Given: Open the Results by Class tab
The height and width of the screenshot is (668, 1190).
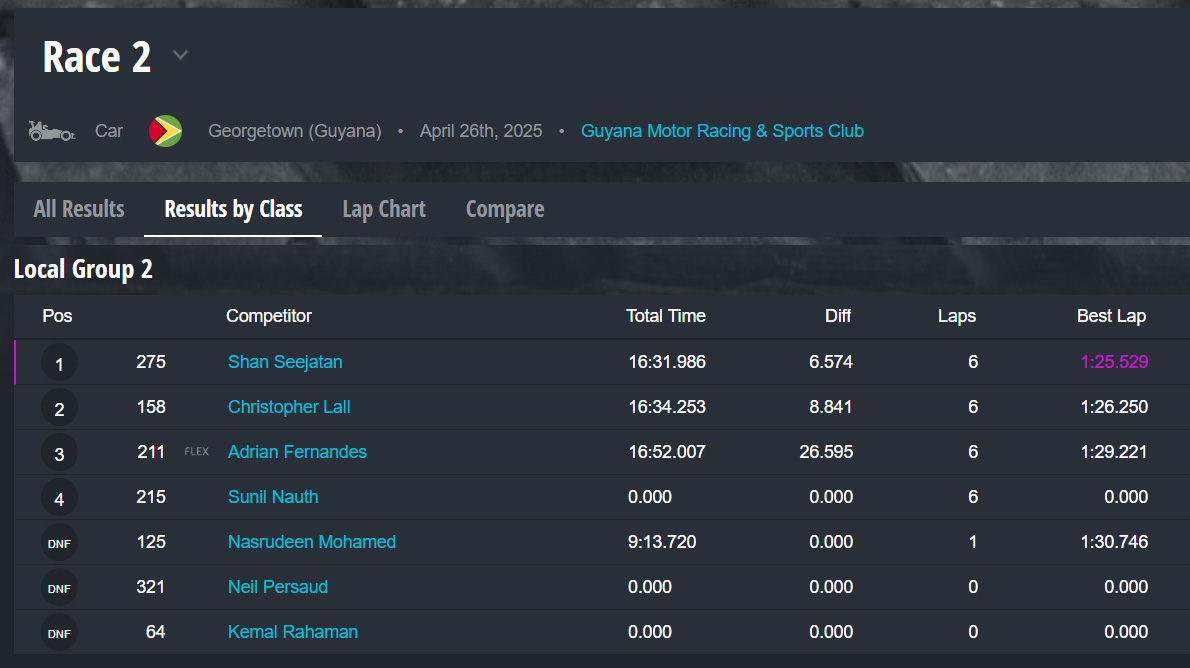Looking at the screenshot, I should point(233,209).
